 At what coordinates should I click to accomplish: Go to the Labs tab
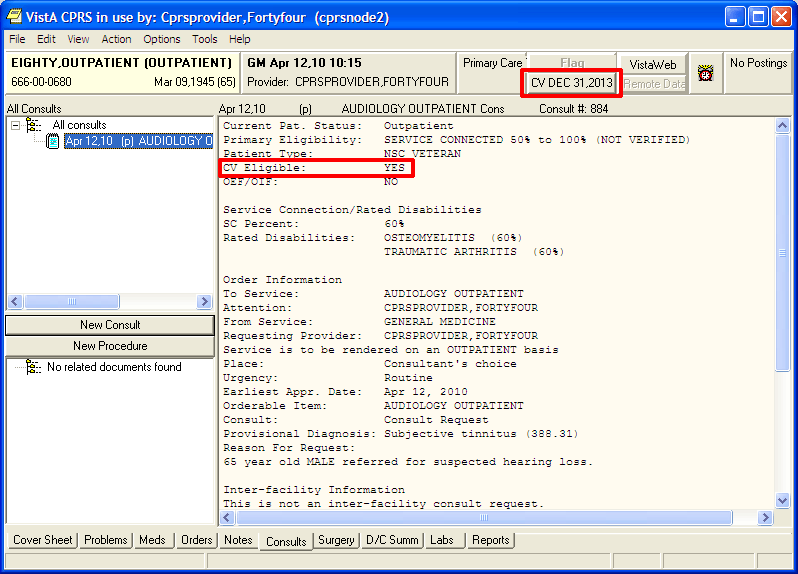click(441, 540)
